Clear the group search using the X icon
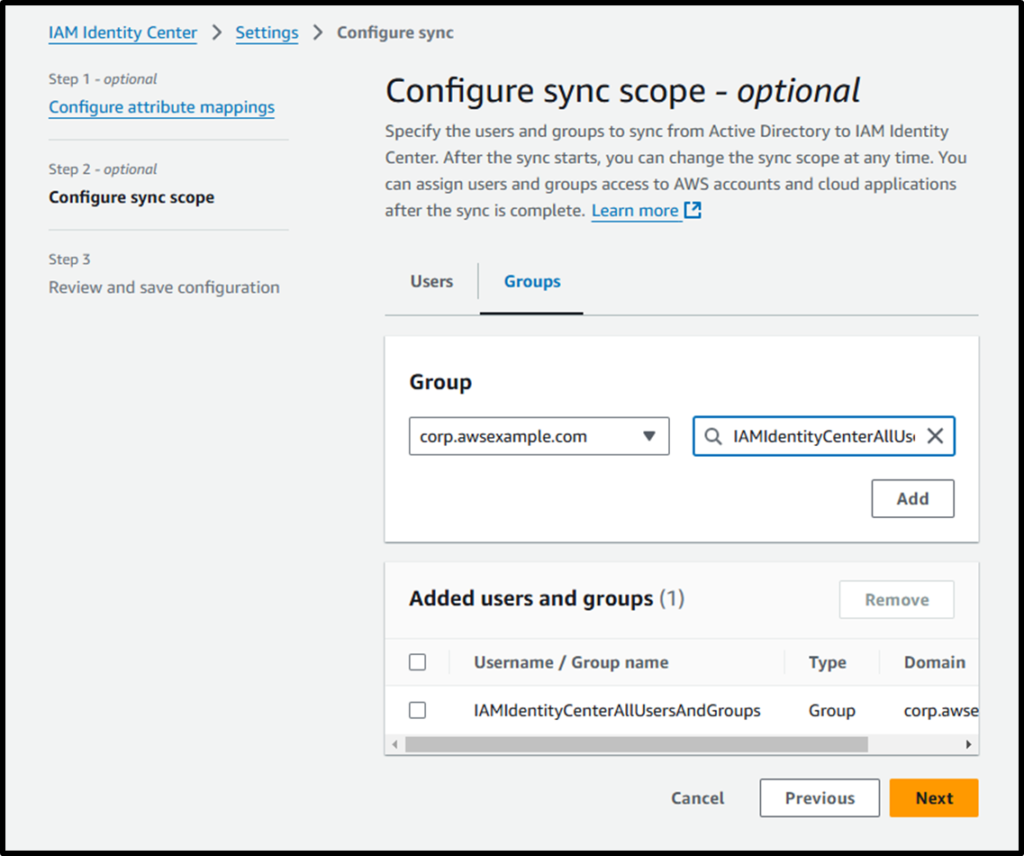The height and width of the screenshot is (856, 1024). coord(935,435)
